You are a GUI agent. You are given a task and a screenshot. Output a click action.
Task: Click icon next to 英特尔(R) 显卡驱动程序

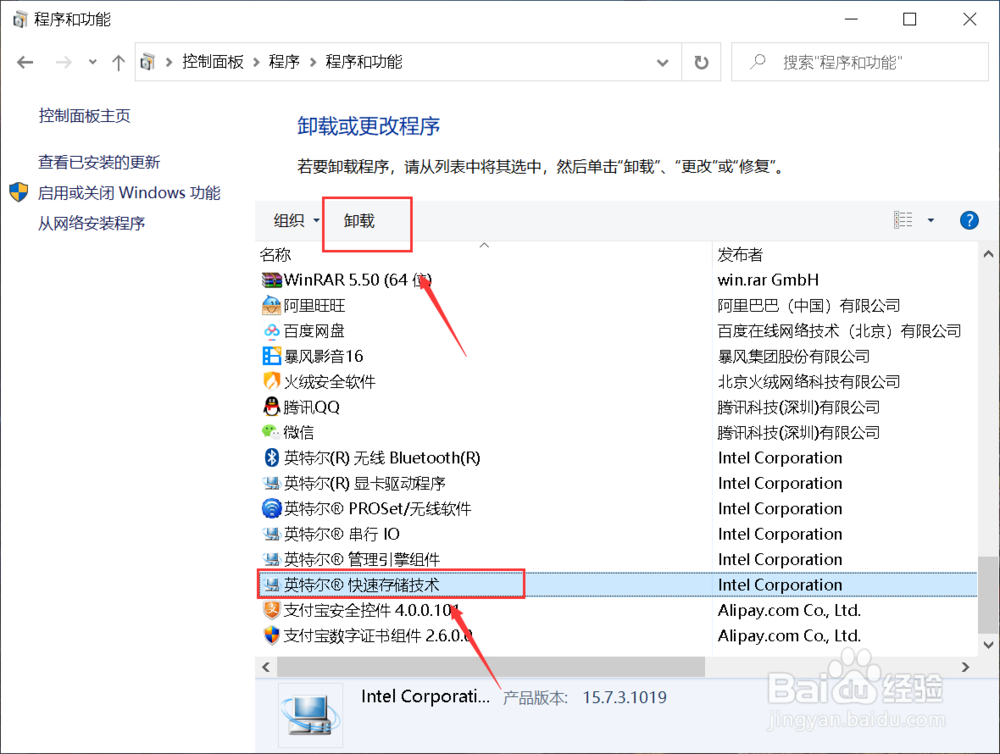(x=272, y=483)
